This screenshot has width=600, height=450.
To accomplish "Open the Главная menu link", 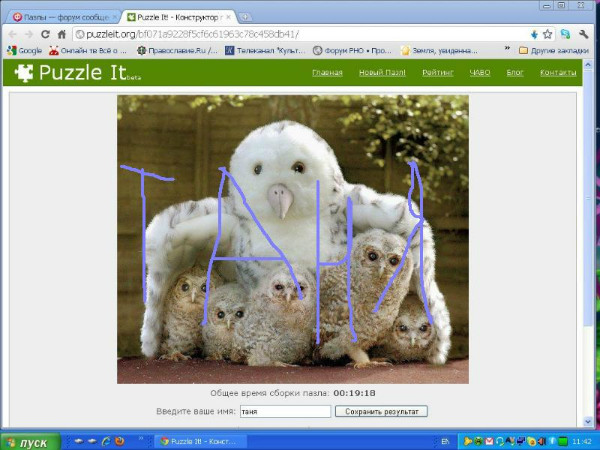I will tap(327, 73).
